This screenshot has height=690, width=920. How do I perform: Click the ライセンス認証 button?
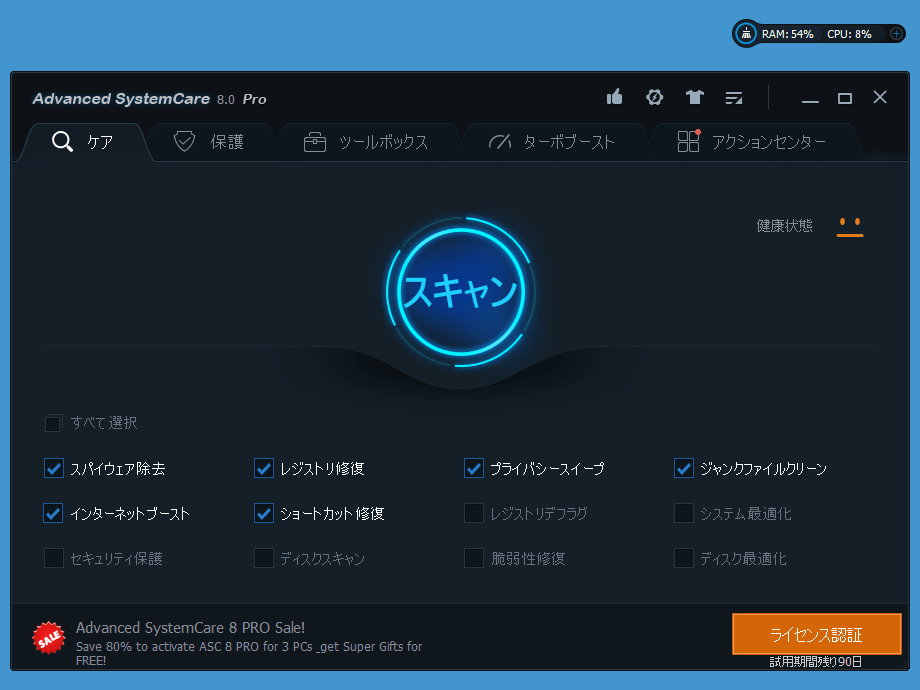[816, 634]
